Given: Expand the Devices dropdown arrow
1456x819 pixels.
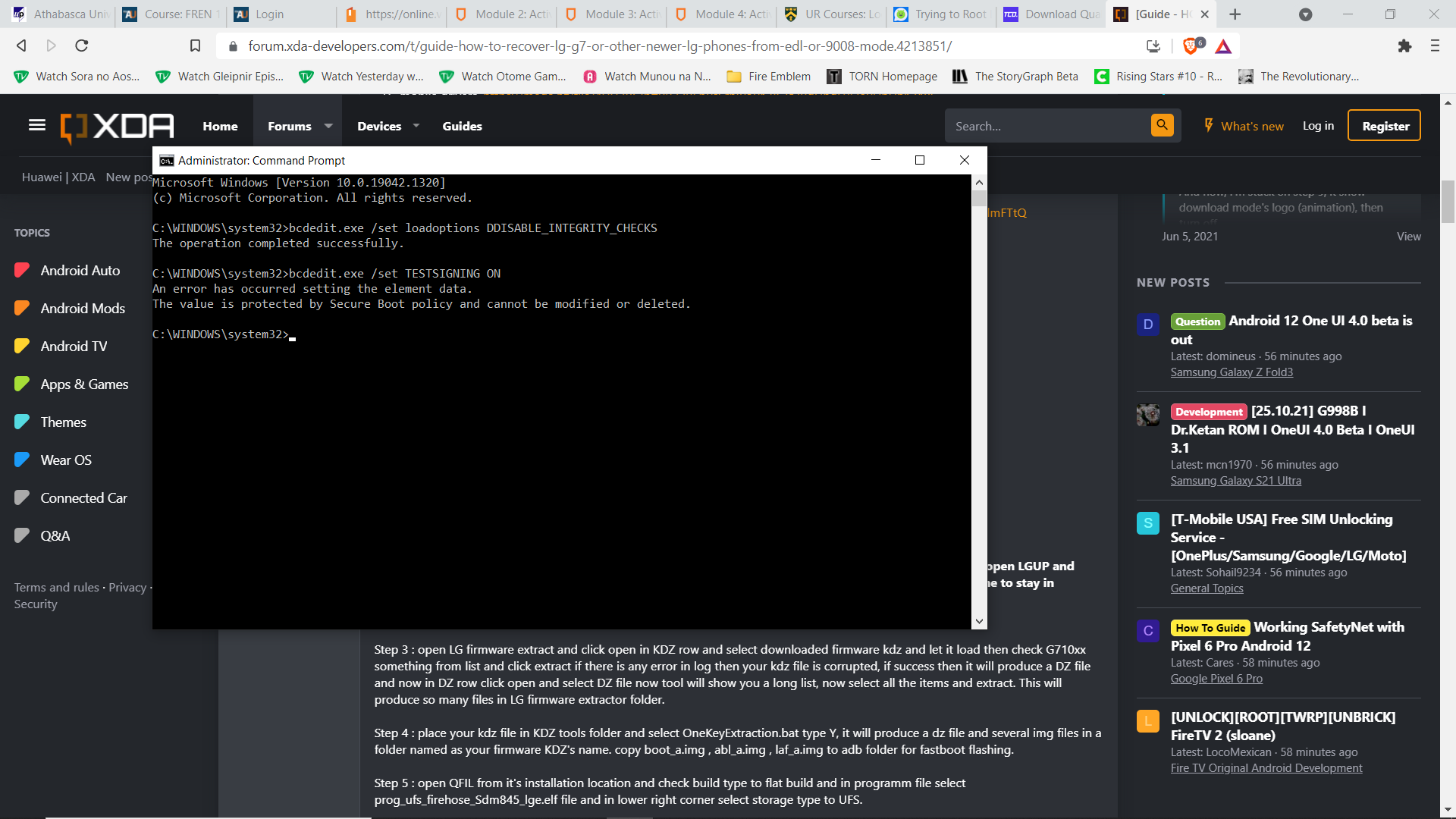Looking at the screenshot, I should [416, 126].
